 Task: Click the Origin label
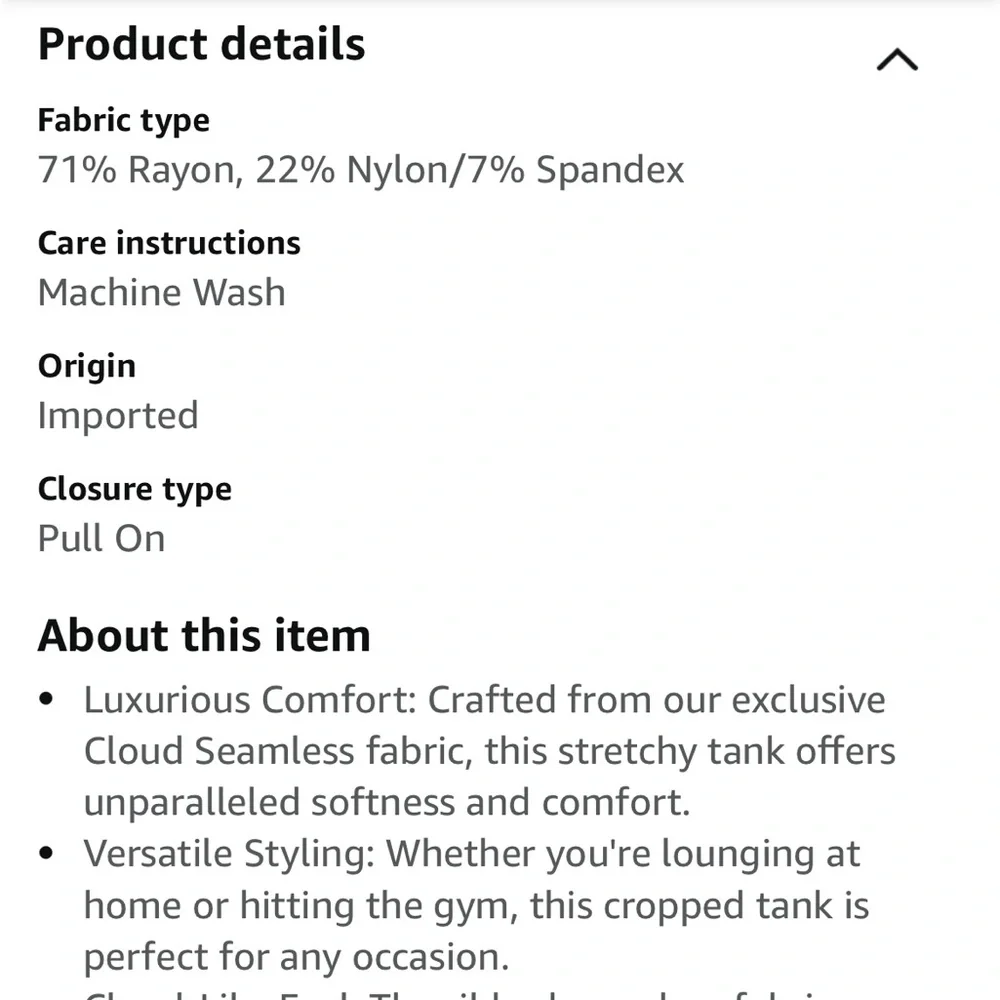86,365
